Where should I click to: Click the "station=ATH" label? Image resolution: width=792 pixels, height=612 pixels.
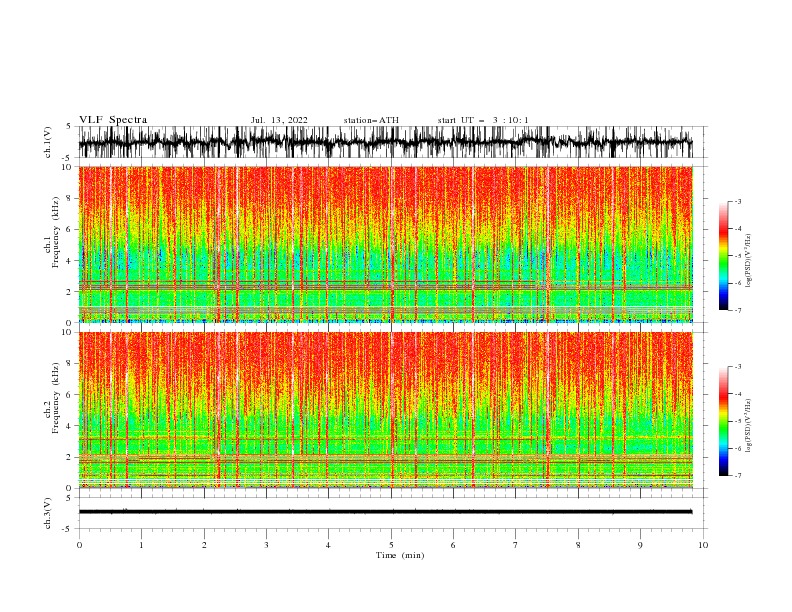tap(371, 120)
